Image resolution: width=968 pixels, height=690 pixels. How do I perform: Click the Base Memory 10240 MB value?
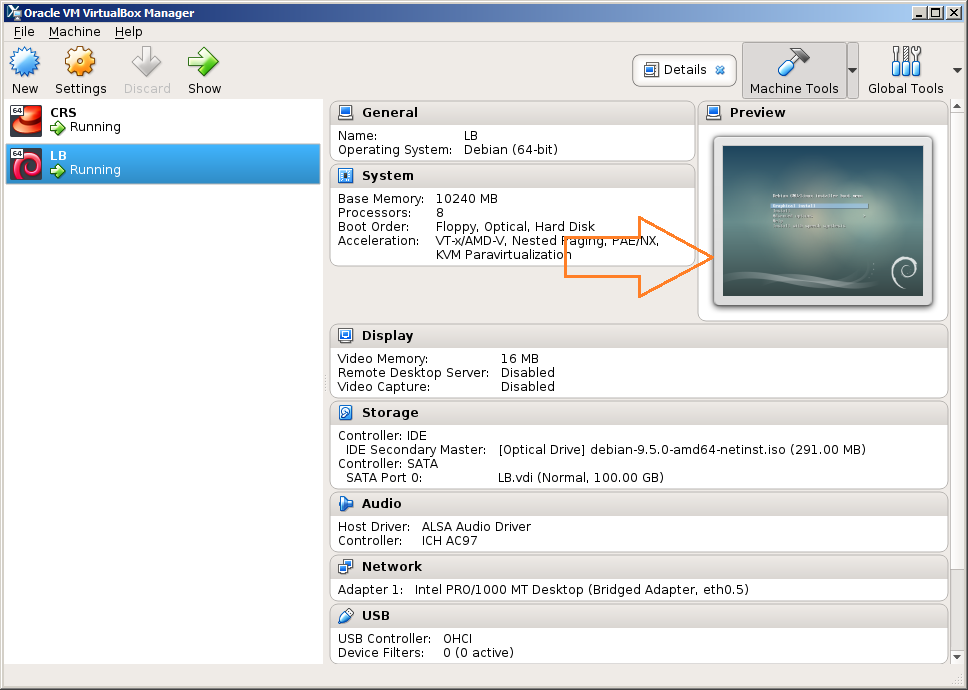(x=466, y=199)
